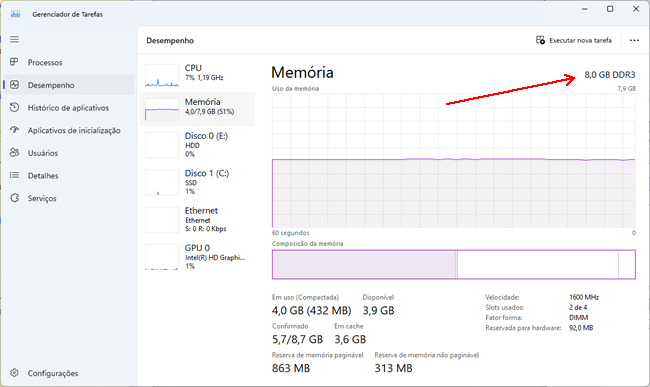Select Disco 0 (E:) HDD item
The width and height of the screenshot is (650, 387).
(197, 145)
